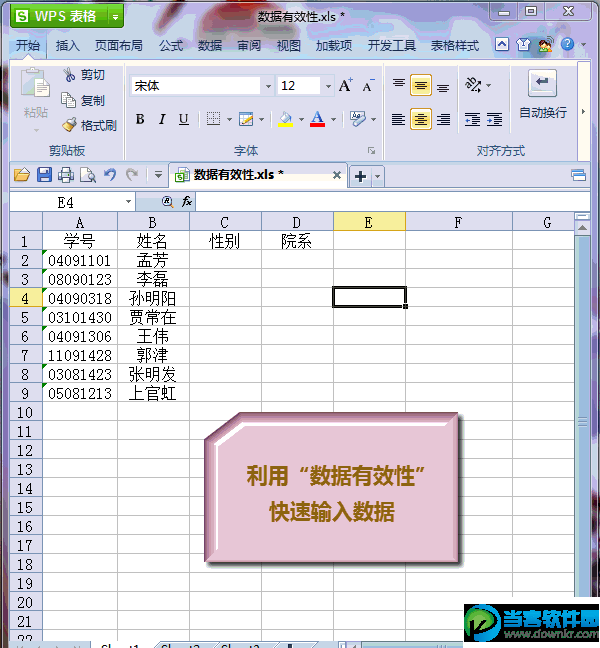Image resolution: width=600 pixels, height=648 pixels.
Task: Select the Format Painter (格式刷) brush
Action: pyautogui.click(x=89, y=125)
